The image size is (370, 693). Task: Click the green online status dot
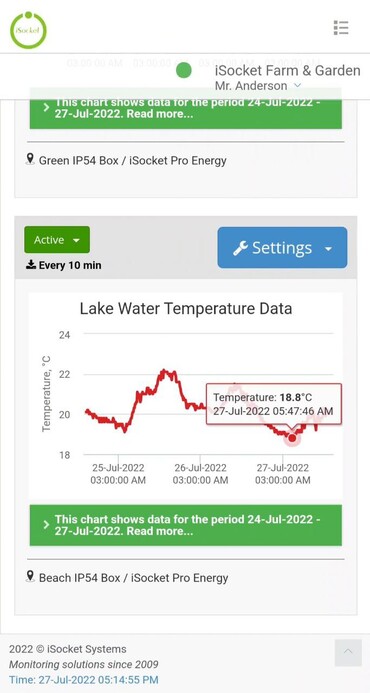pos(183,71)
